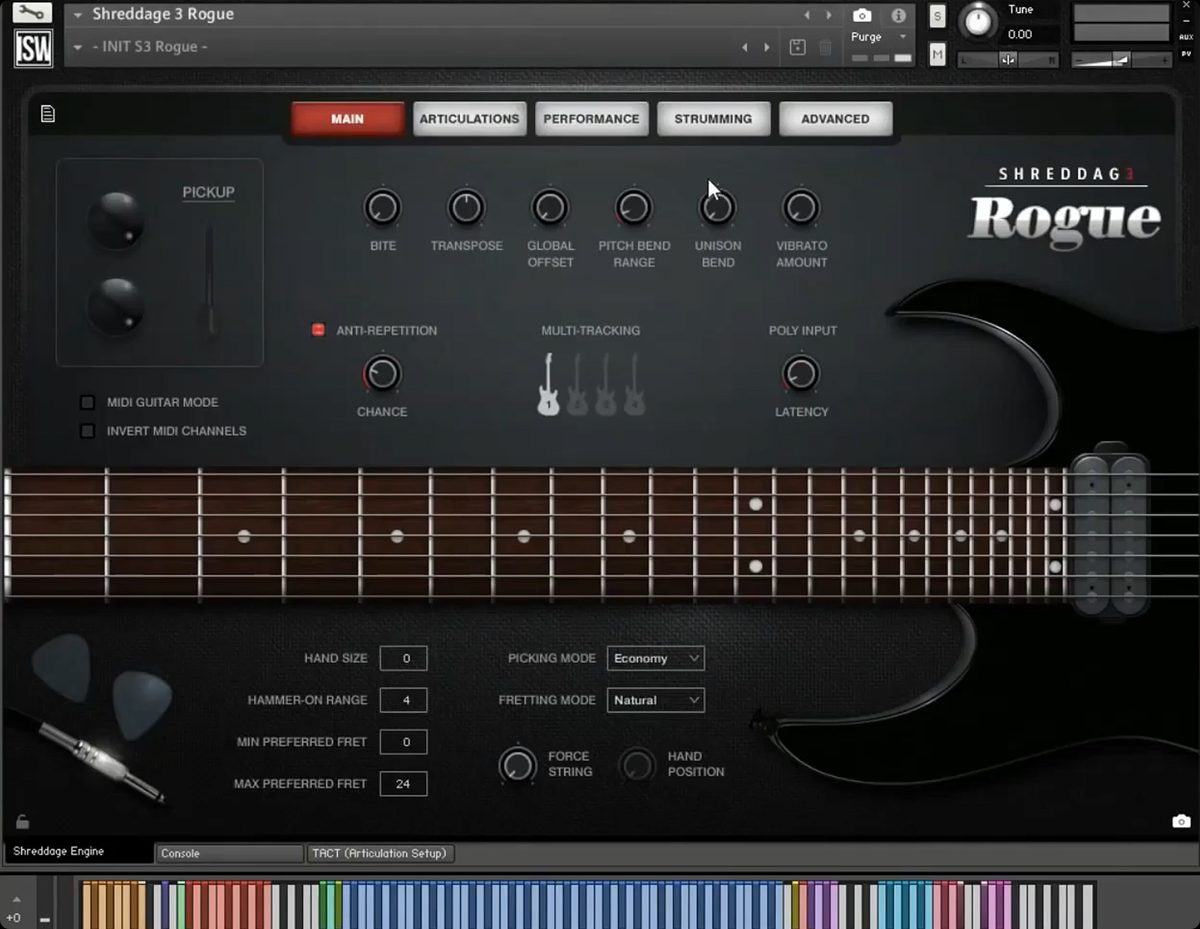Expand the Shreddage 3 Rogue instrument menu
Screen dimensions: 1200x929
point(79,16)
